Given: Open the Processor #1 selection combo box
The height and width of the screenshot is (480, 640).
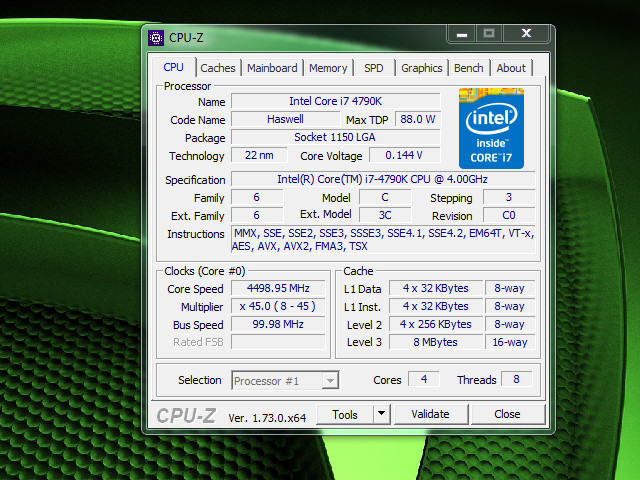Looking at the screenshot, I should [x=285, y=380].
